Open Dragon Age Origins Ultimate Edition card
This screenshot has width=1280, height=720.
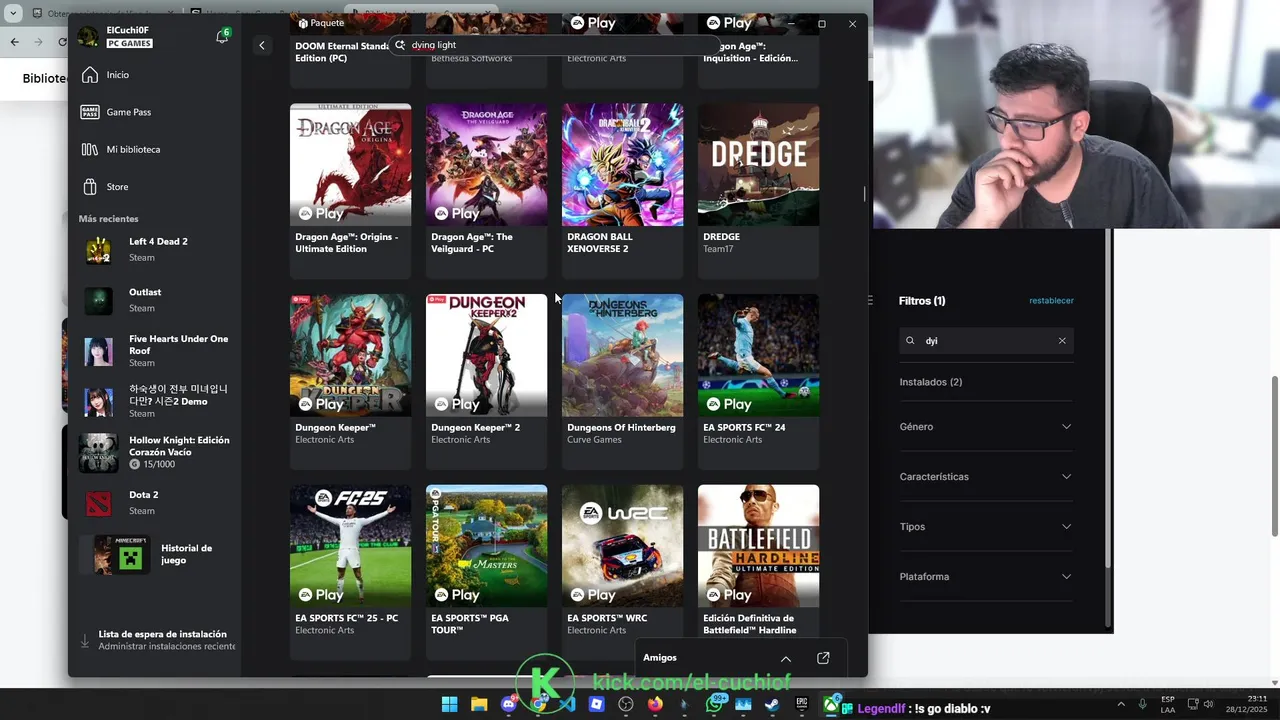tap(350, 191)
